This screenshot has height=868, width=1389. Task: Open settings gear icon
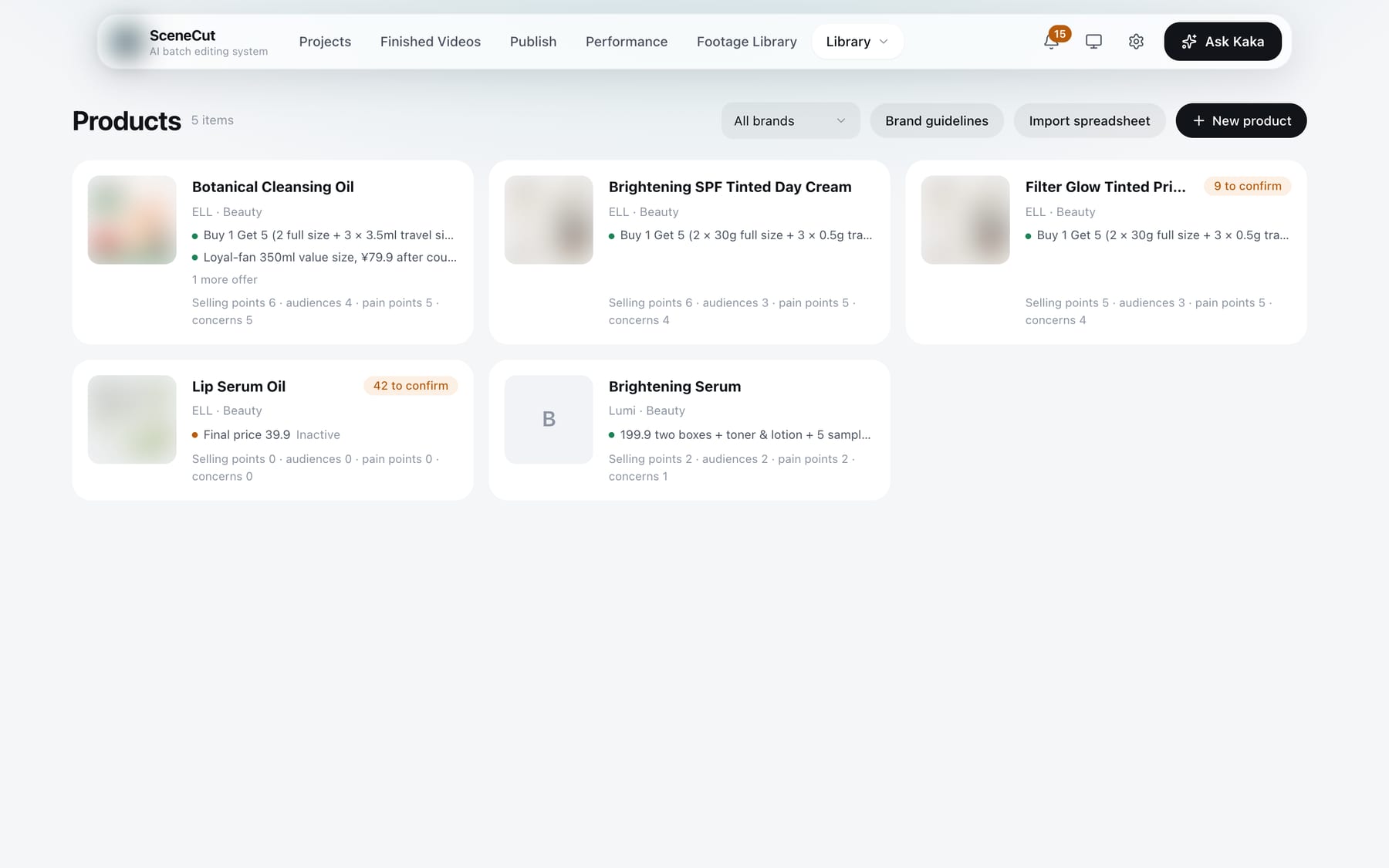tap(1136, 42)
